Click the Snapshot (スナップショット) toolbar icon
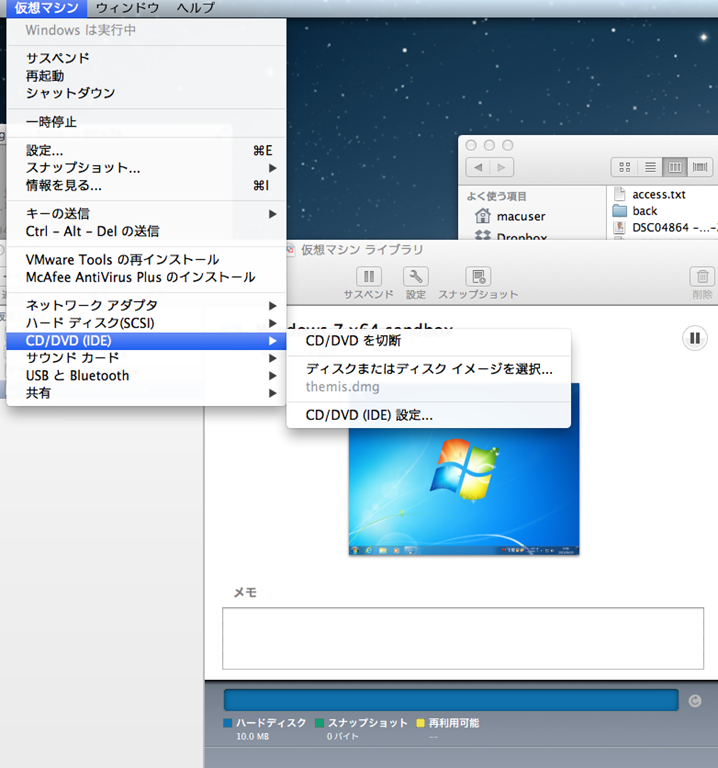 [479, 277]
